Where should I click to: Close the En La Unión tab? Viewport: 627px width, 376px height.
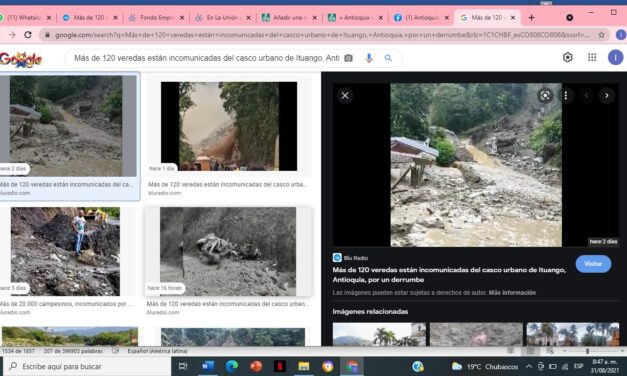point(248,18)
